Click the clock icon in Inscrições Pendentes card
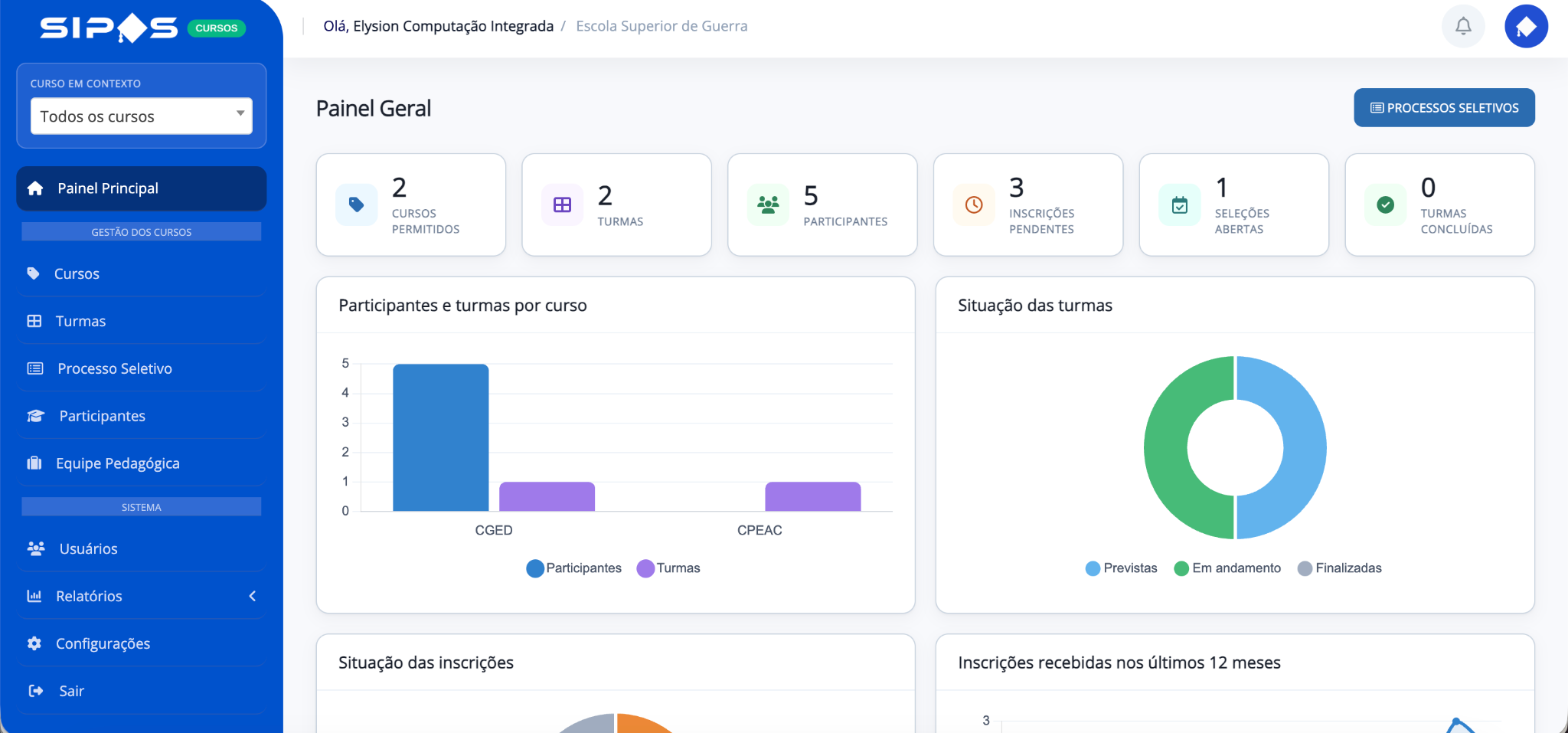 [974, 205]
